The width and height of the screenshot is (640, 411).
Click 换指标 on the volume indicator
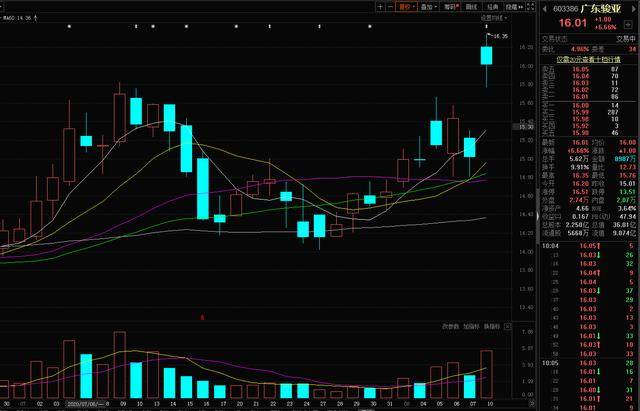coord(492,327)
